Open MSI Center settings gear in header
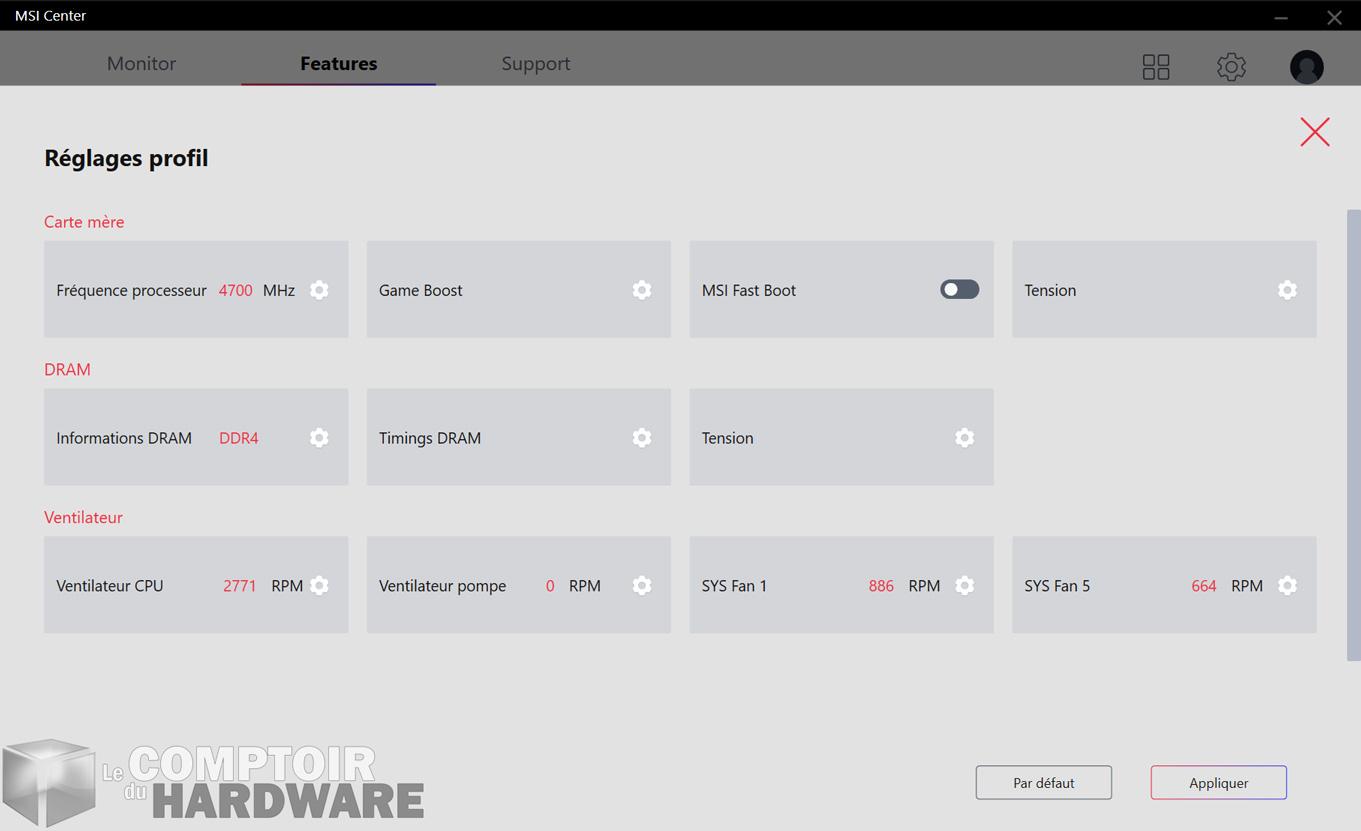1361x831 pixels. (x=1231, y=67)
